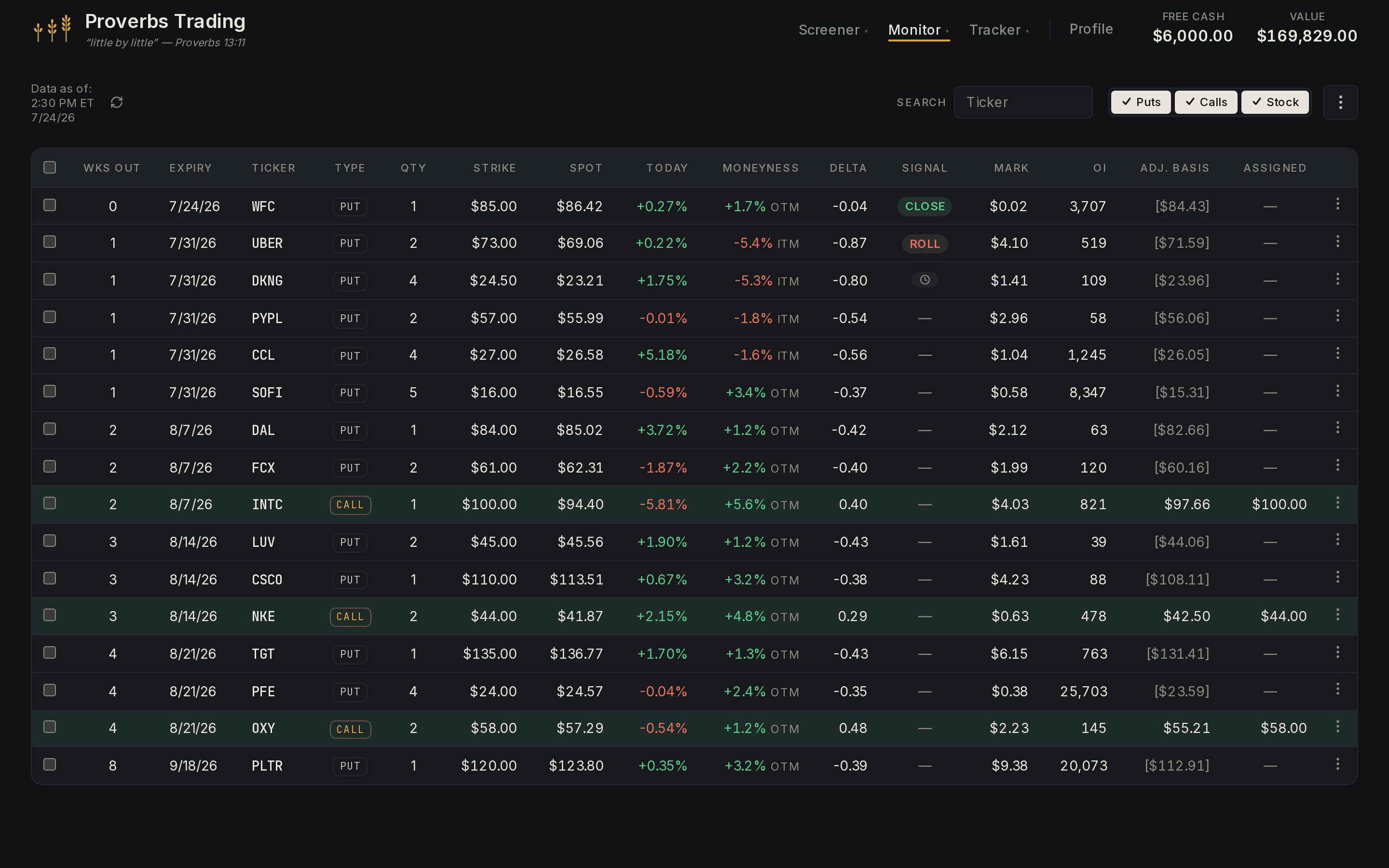Click the FCX mark $1.99
Viewport: 1389px width, 868px height.
click(1009, 467)
